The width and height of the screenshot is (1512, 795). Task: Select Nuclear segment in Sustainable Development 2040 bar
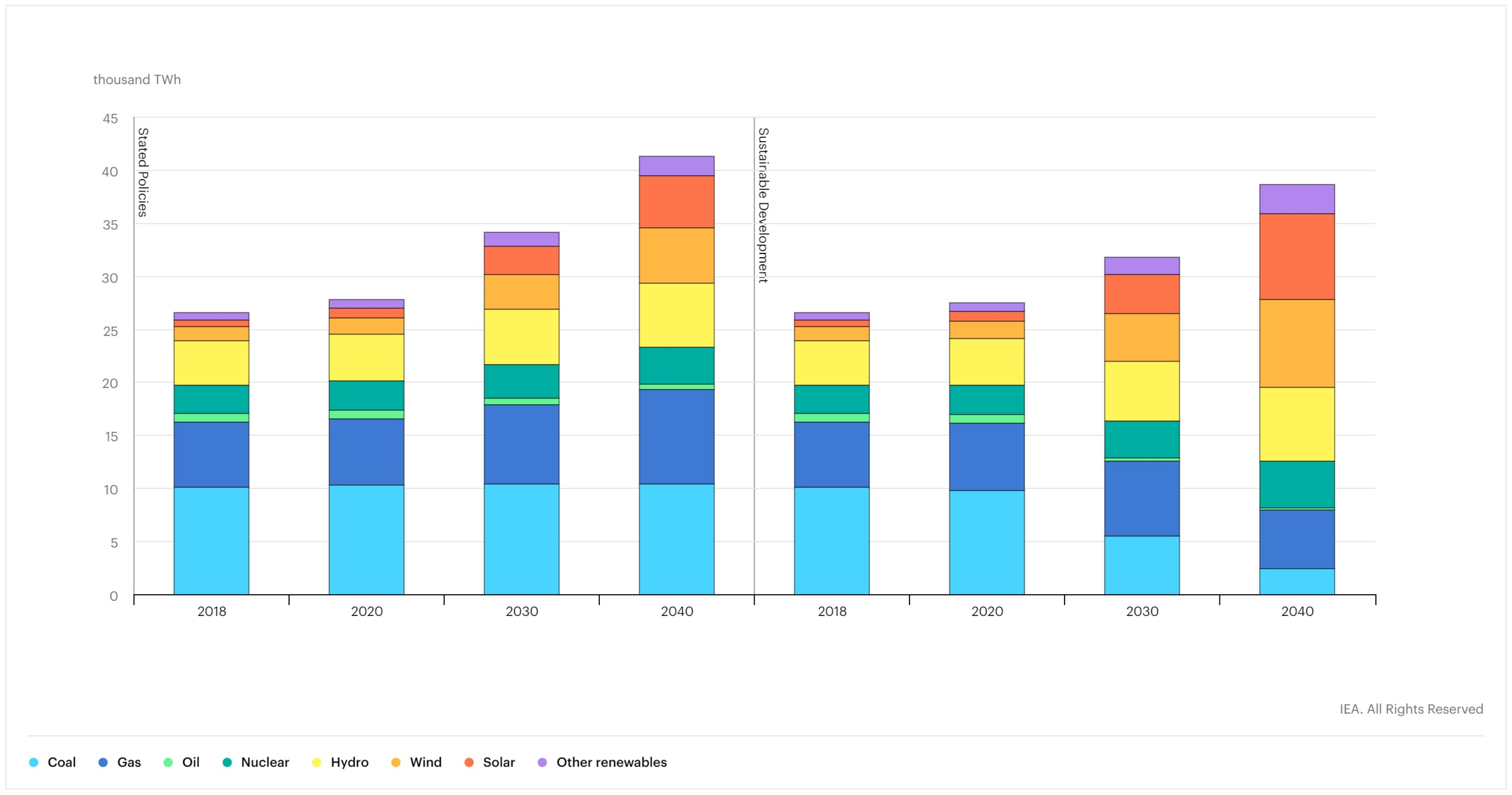1297,484
